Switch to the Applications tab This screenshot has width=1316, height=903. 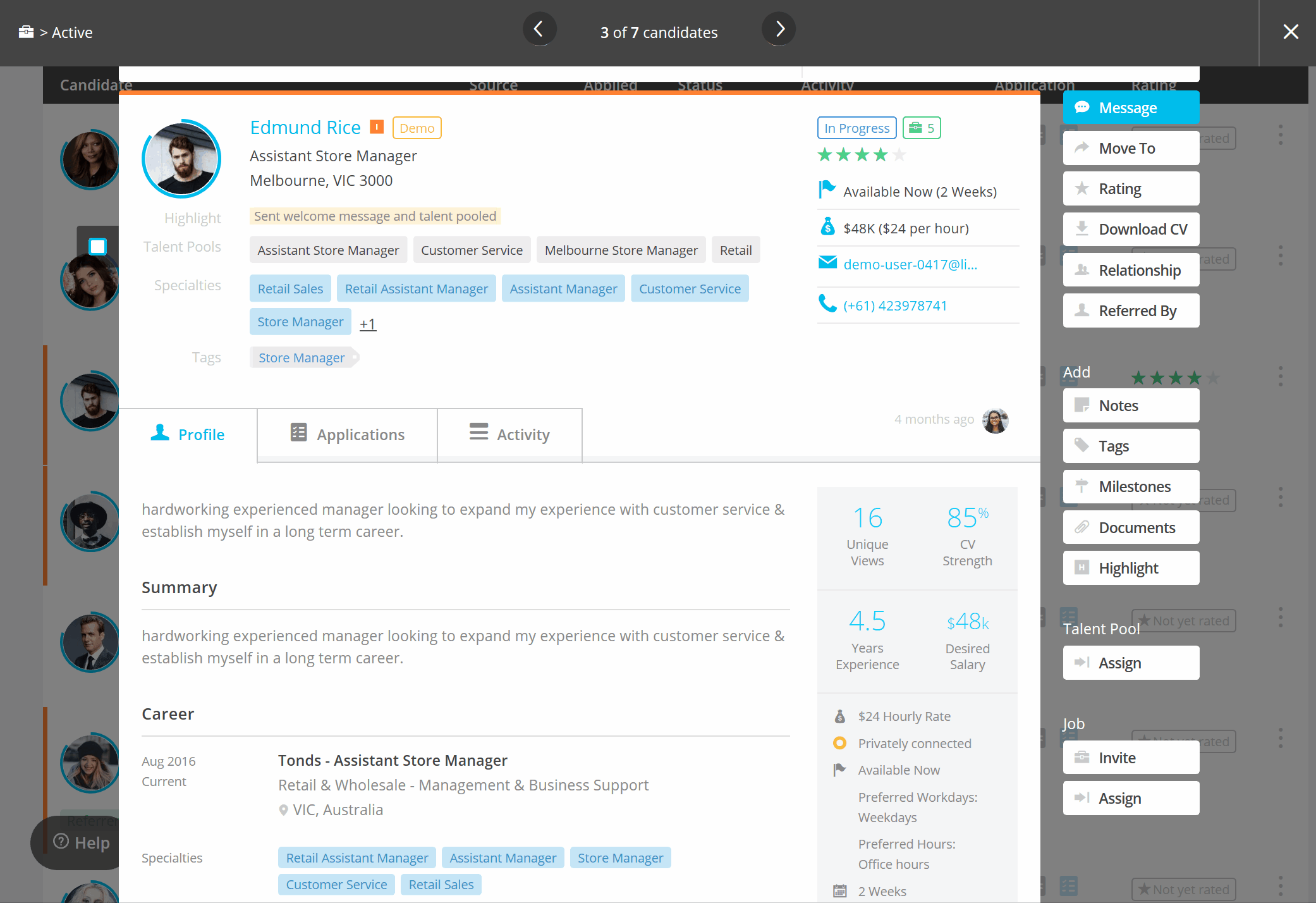point(347,434)
